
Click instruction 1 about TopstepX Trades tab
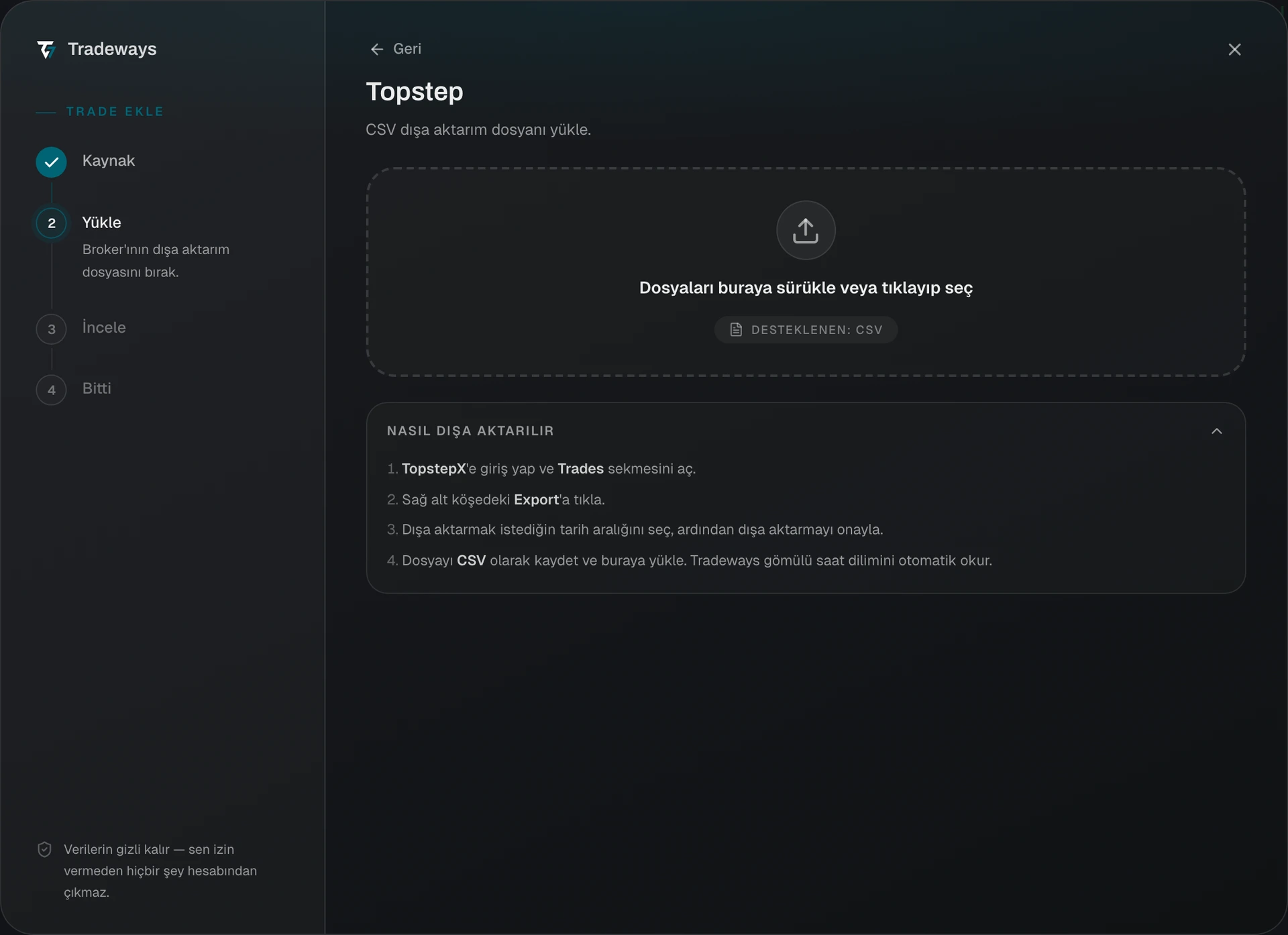[541, 469]
